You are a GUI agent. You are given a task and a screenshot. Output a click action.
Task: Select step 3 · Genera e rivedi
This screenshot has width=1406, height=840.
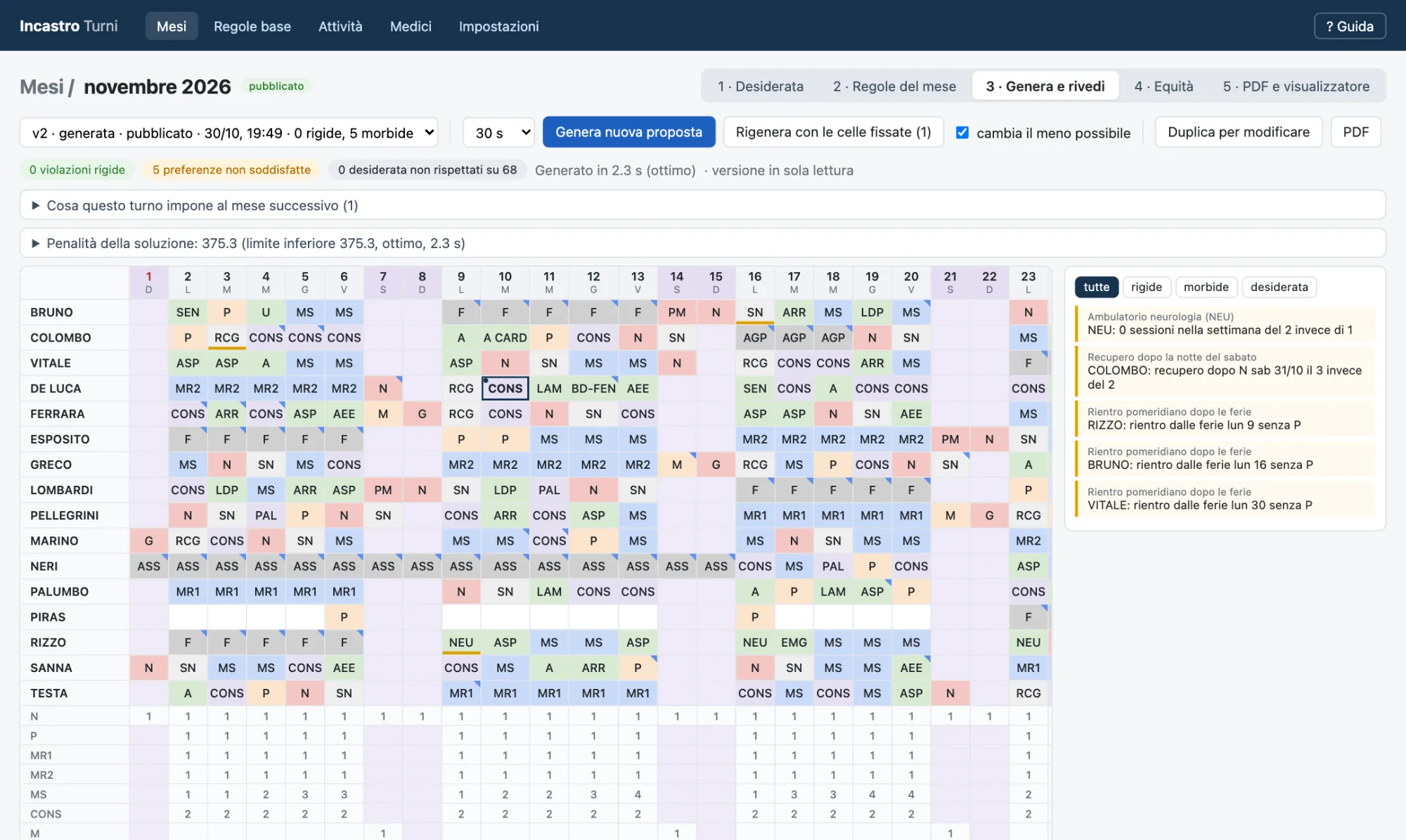pos(1045,86)
